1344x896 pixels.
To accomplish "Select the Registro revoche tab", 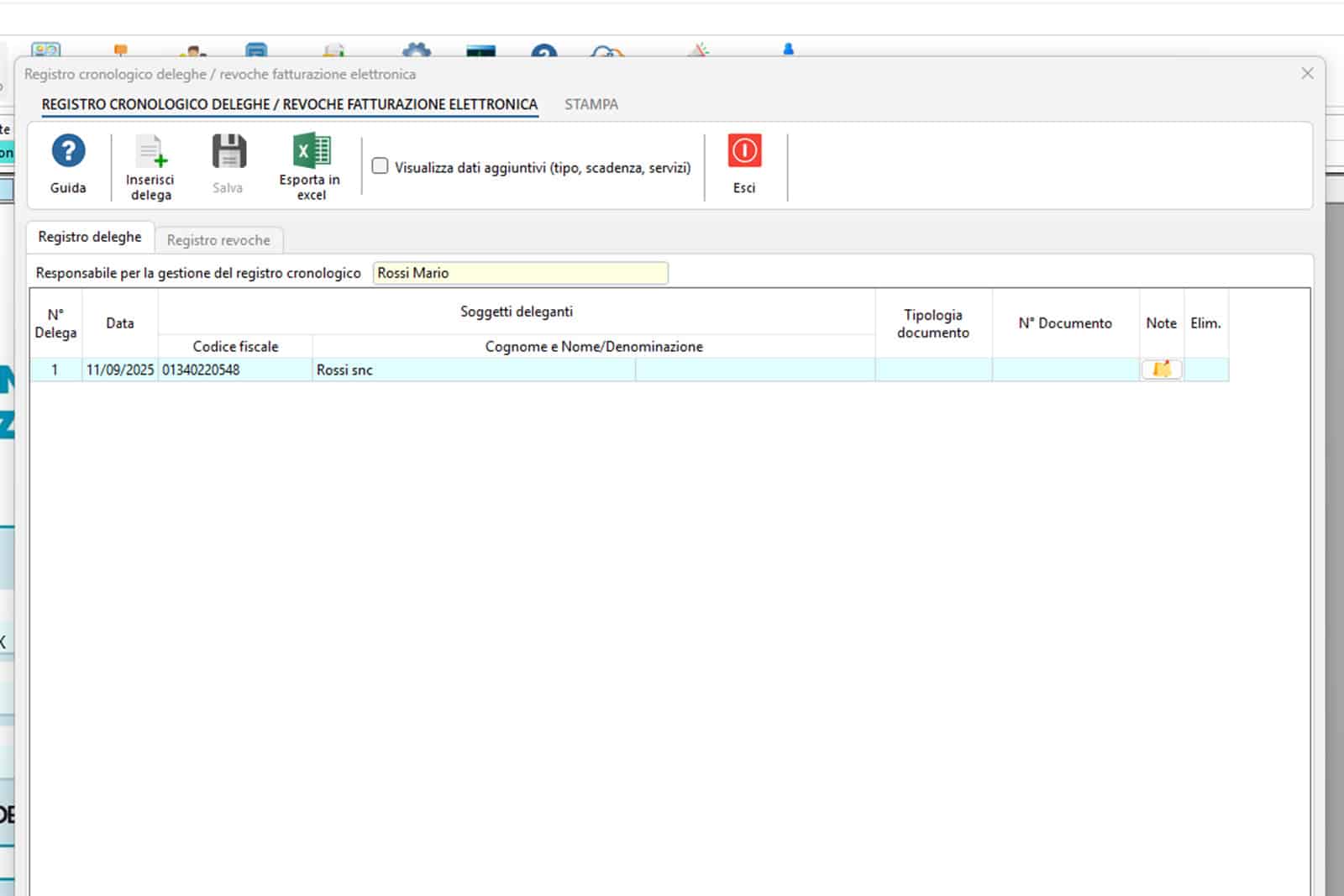I will (218, 240).
